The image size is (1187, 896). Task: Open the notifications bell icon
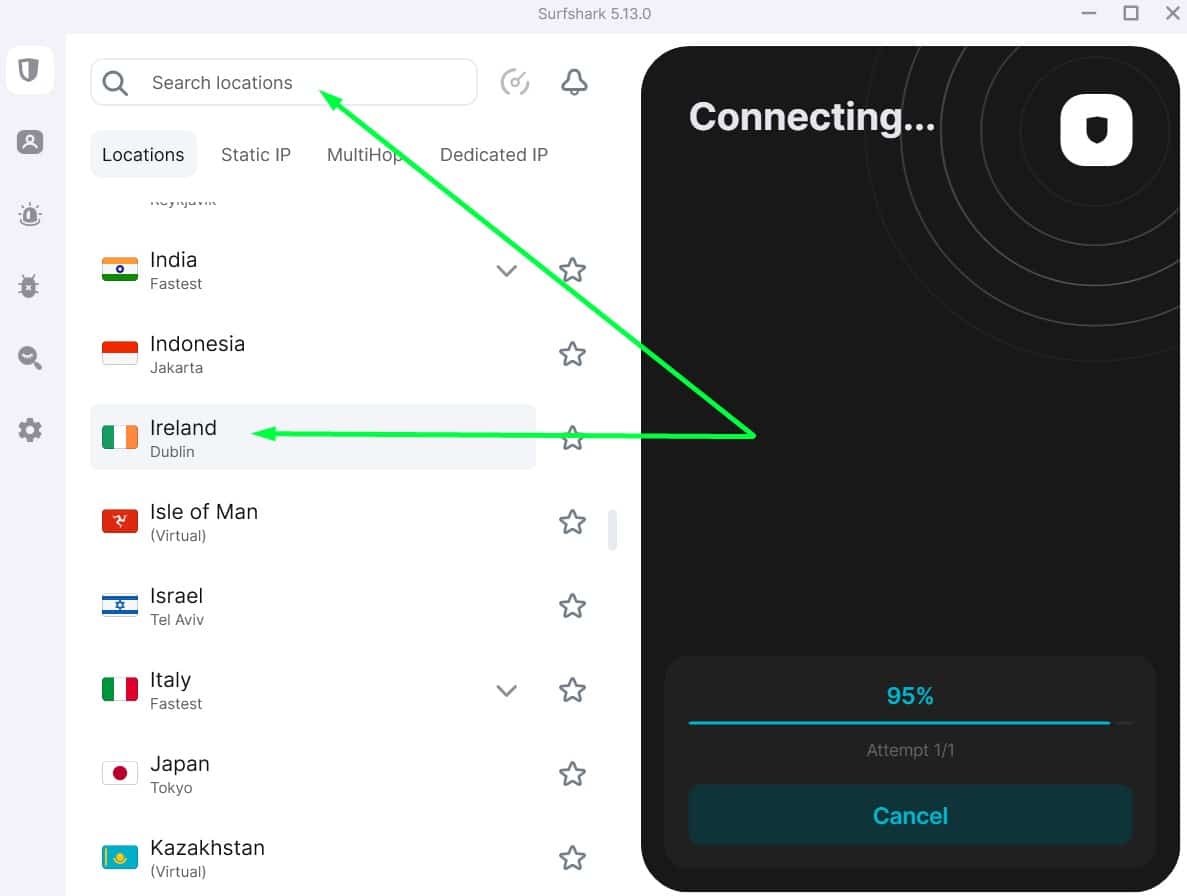(574, 82)
